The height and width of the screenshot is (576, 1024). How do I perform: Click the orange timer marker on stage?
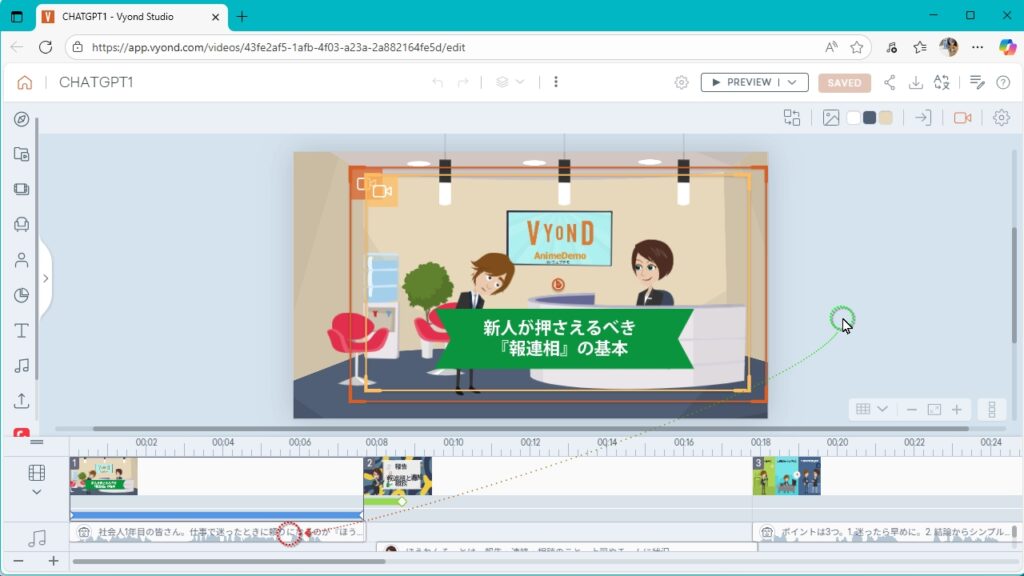point(558,284)
